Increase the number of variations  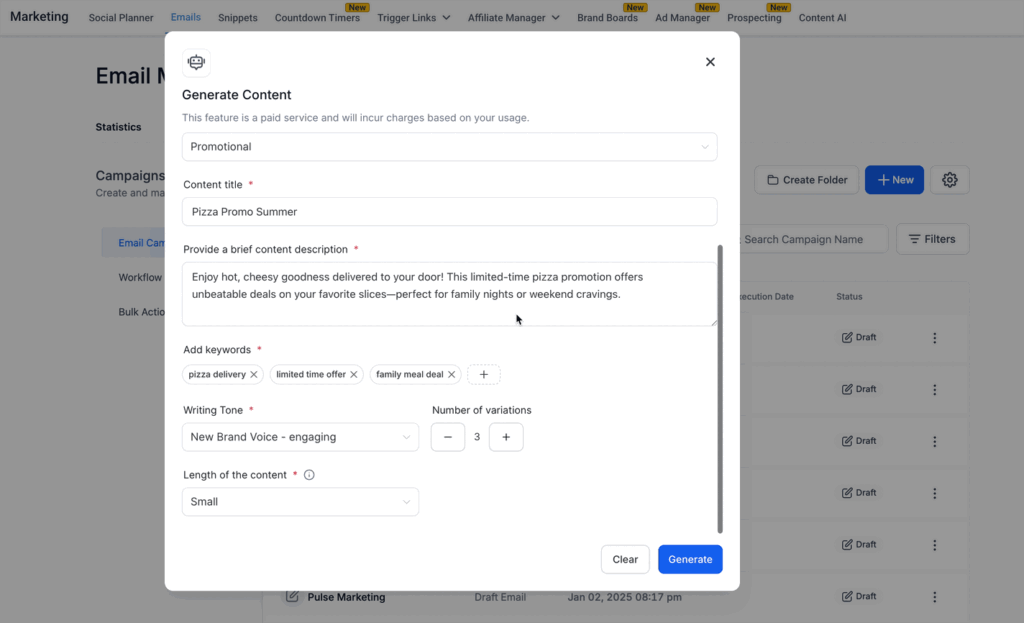point(506,437)
